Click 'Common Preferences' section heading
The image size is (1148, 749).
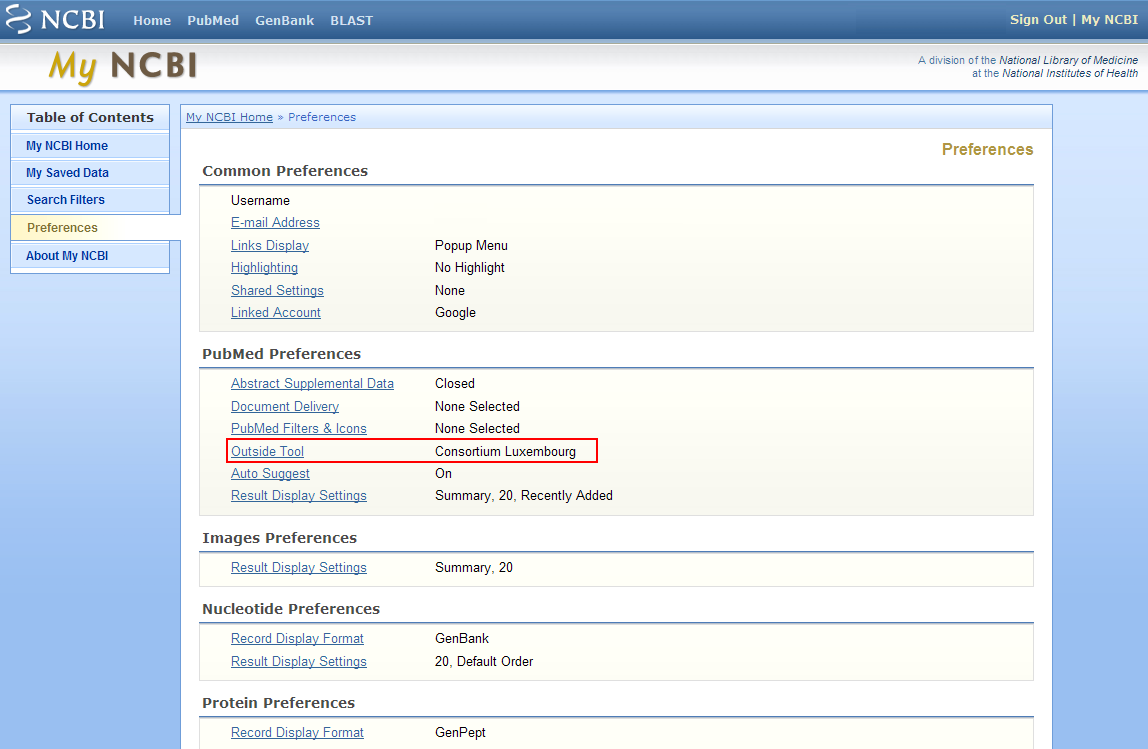pyautogui.click(x=285, y=171)
